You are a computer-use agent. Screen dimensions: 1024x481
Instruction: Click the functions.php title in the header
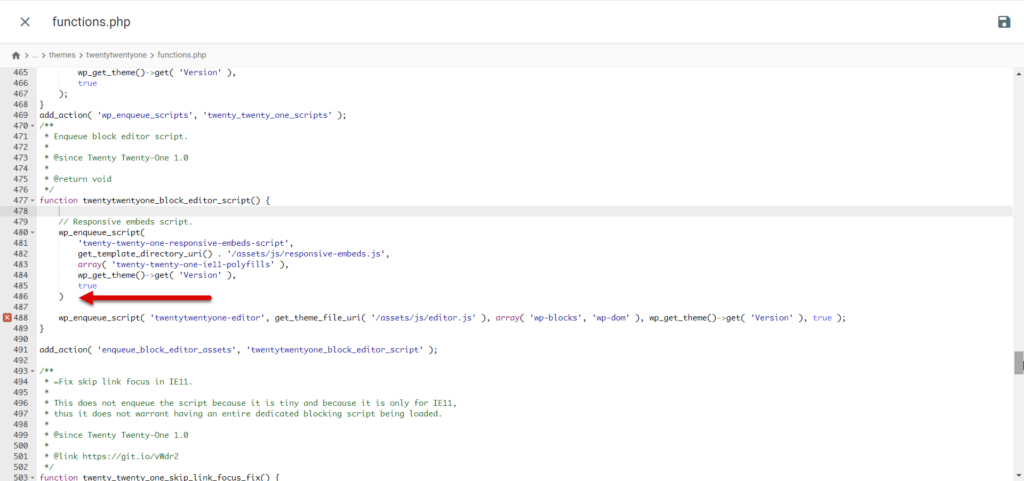[91, 22]
